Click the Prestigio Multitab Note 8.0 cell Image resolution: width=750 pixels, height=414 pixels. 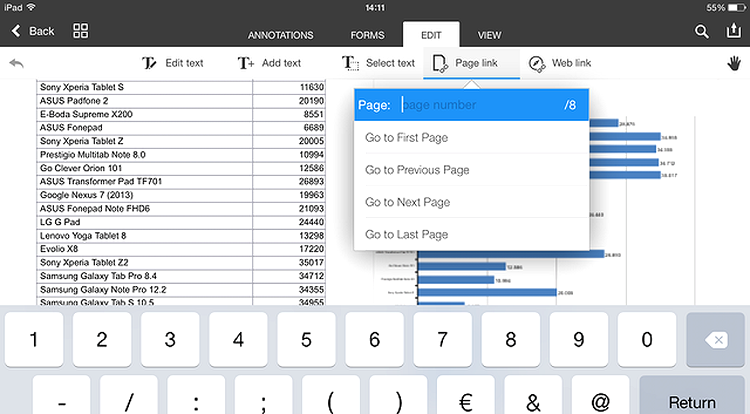[x=144, y=155]
